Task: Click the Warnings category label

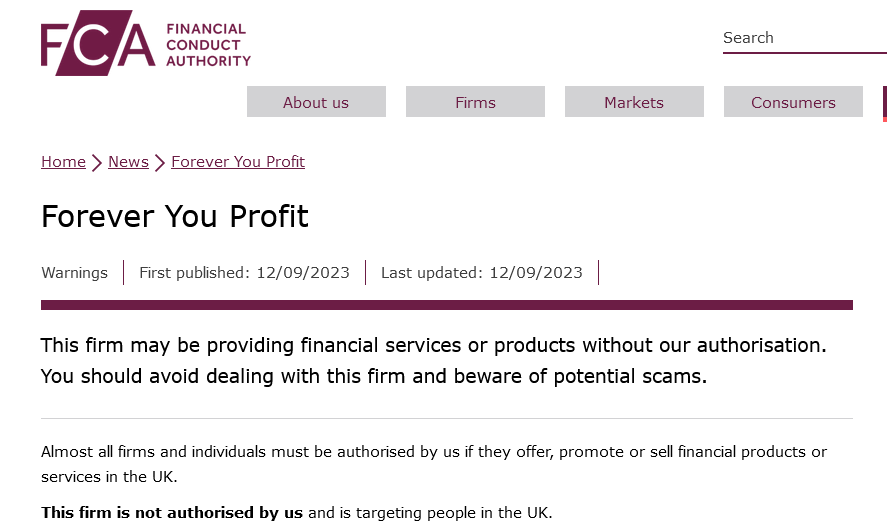Action: (75, 273)
